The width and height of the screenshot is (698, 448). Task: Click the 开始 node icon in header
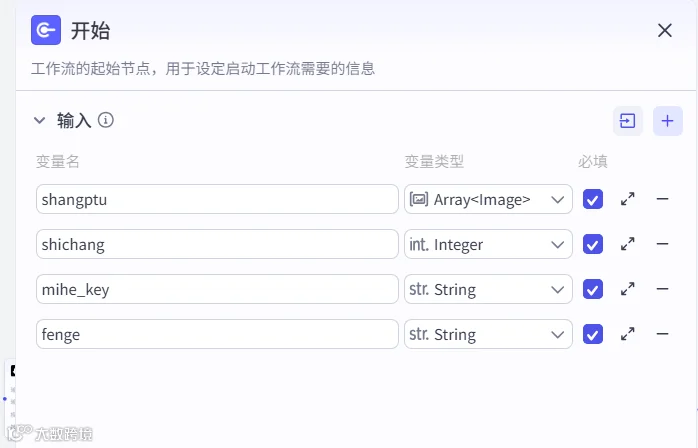(x=46, y=30)
